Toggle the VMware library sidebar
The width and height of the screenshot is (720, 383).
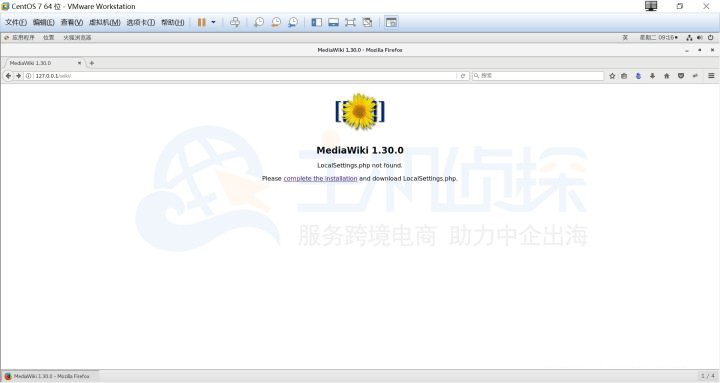pyautogui.click(x=316, y=22)
